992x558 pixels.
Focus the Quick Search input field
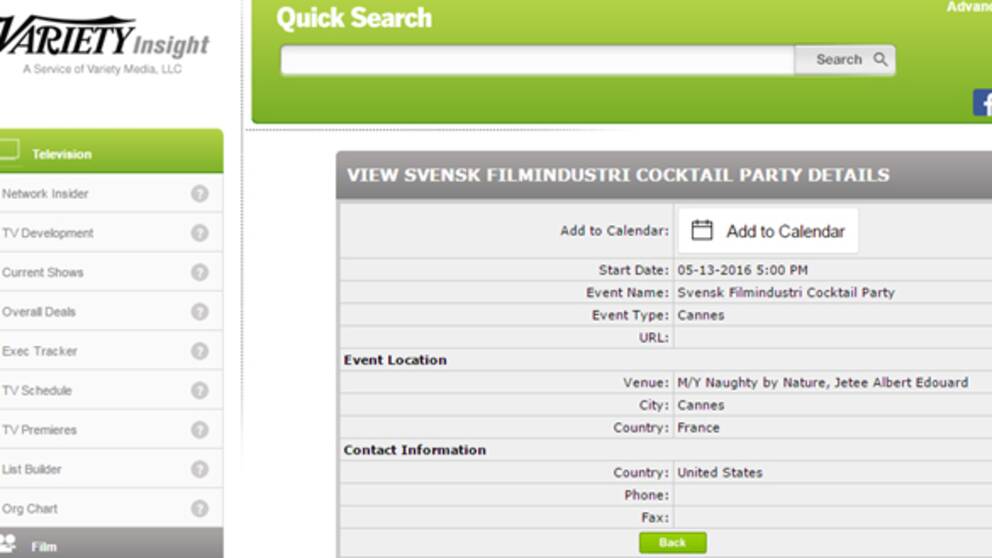(538, 60)
